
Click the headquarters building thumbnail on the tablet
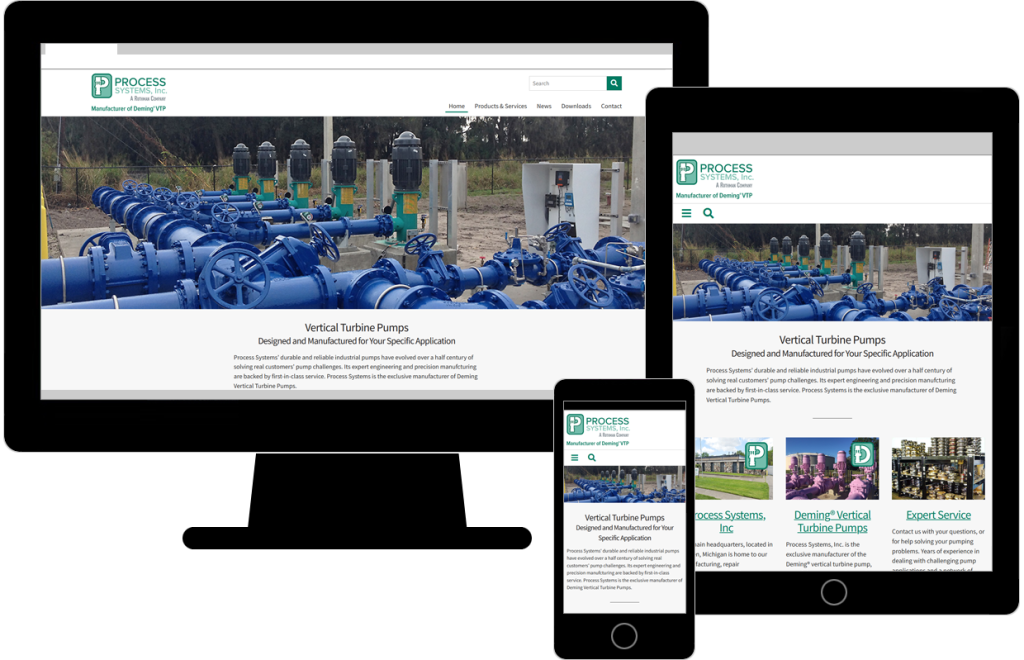pos(733,468)
